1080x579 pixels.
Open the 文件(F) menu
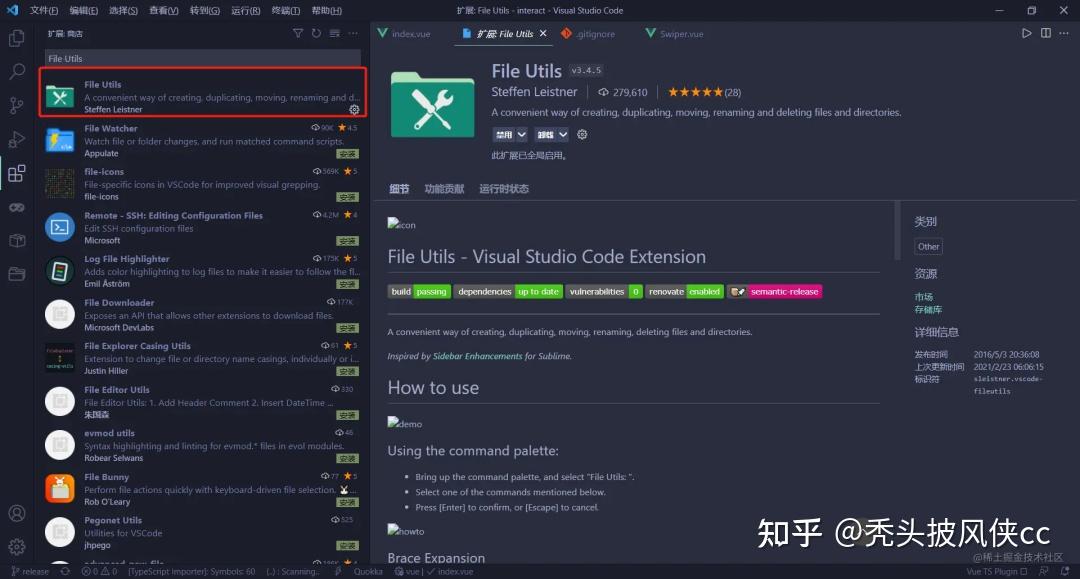[x=43, y=10]
